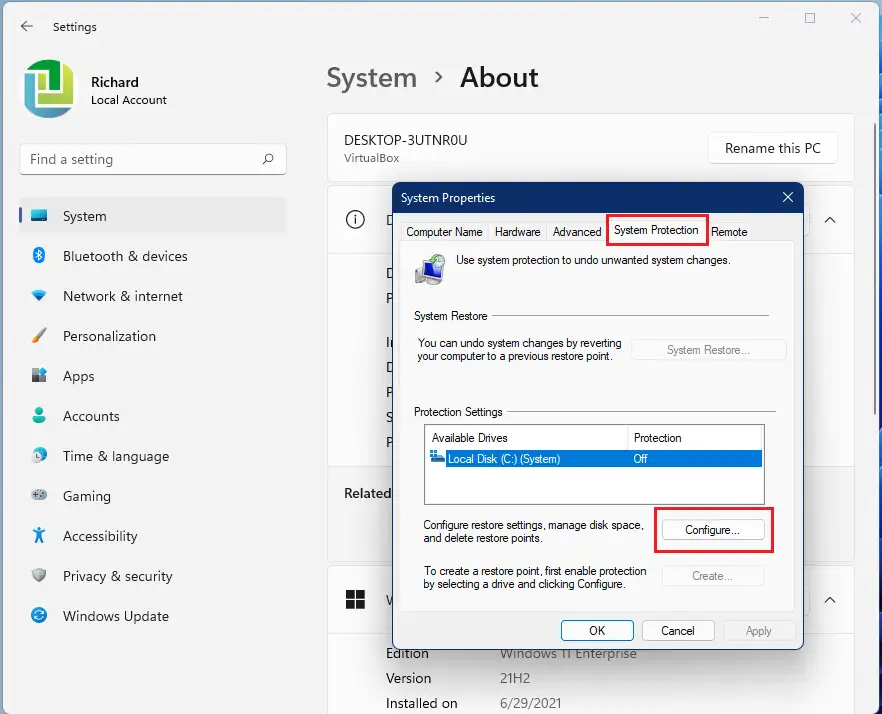This screenshot has height=714, width=882.
Task: Click the search magnifier icon
Action: coord(268,159)
